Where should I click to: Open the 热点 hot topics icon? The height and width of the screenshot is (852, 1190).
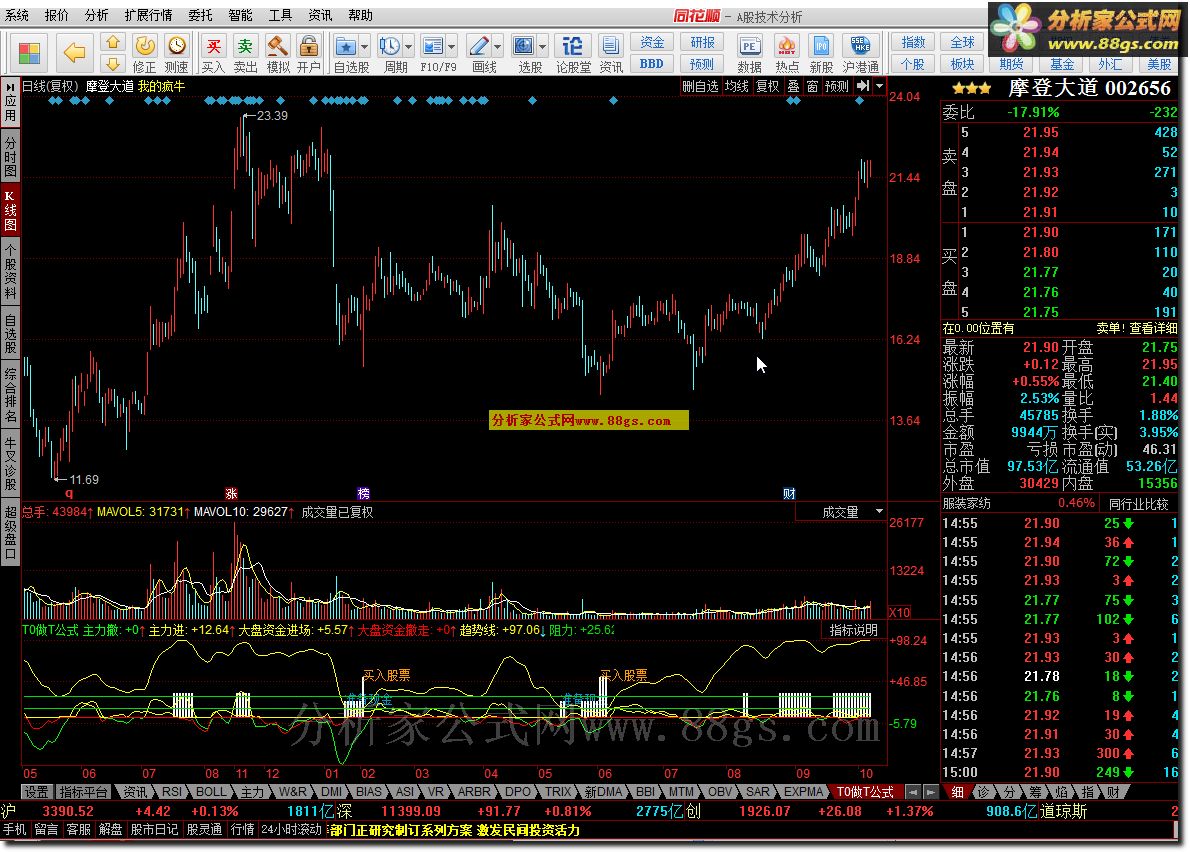tap(787, 53)
